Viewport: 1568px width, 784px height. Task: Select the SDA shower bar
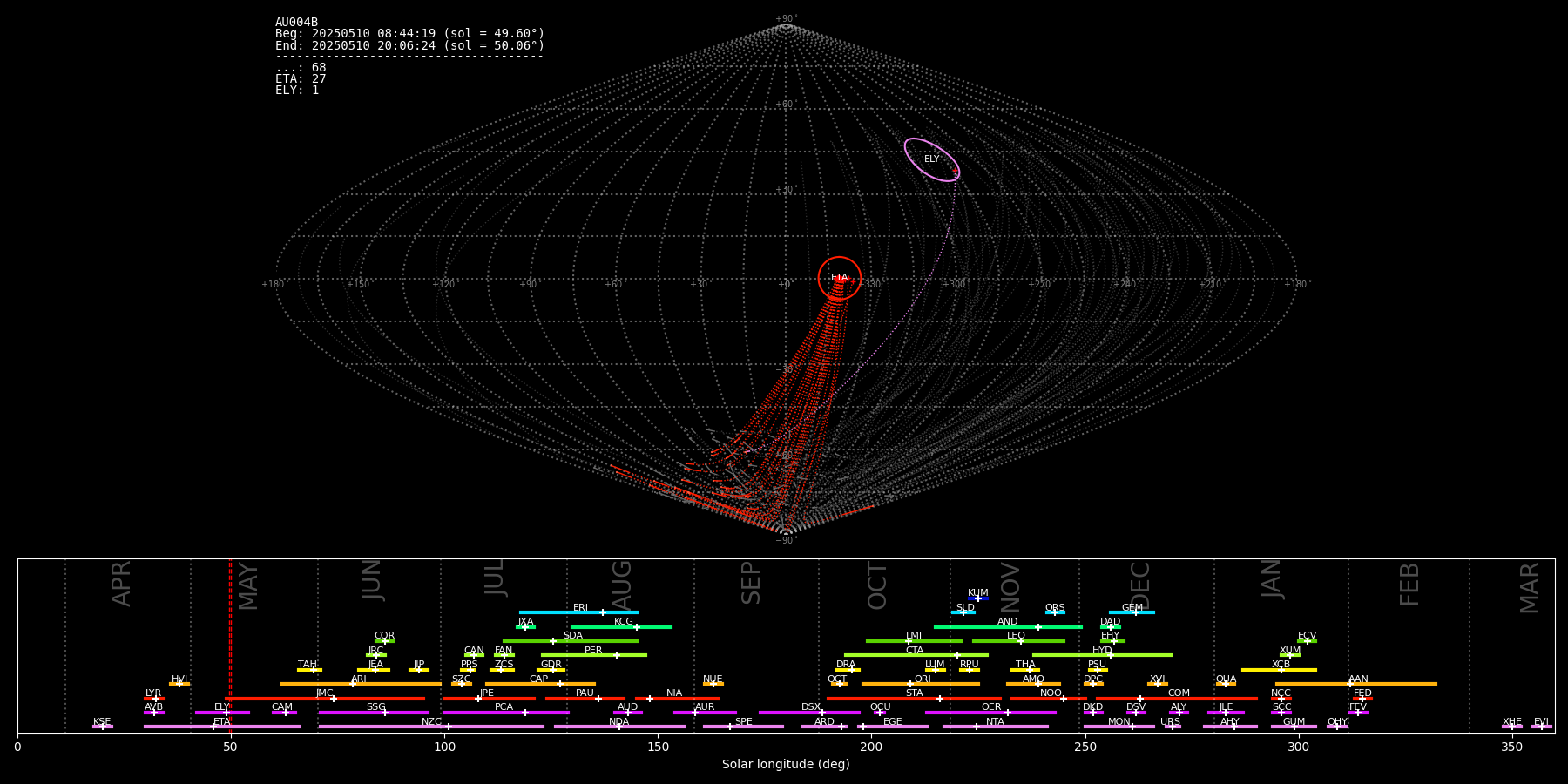[x=571, y=641]
